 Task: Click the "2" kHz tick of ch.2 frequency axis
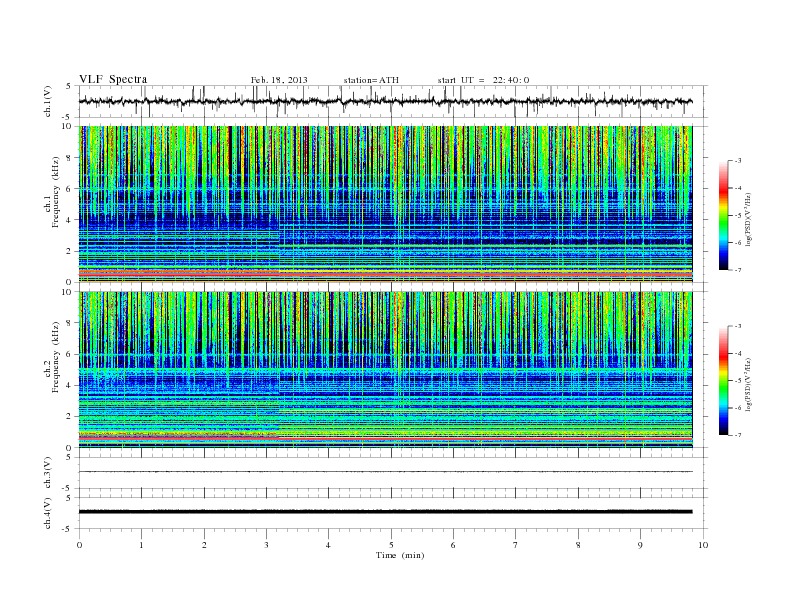pos(69,417)
